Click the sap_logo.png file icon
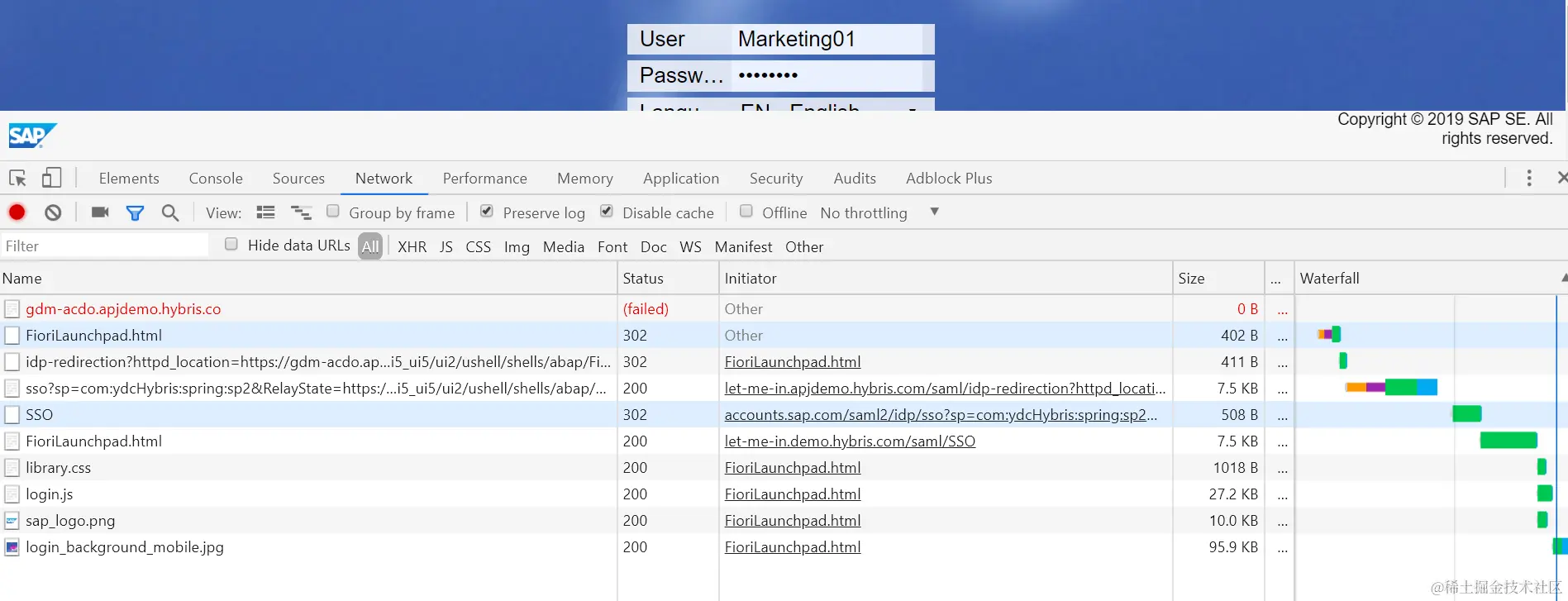1568x601 pixels. [x=12, y=521]
